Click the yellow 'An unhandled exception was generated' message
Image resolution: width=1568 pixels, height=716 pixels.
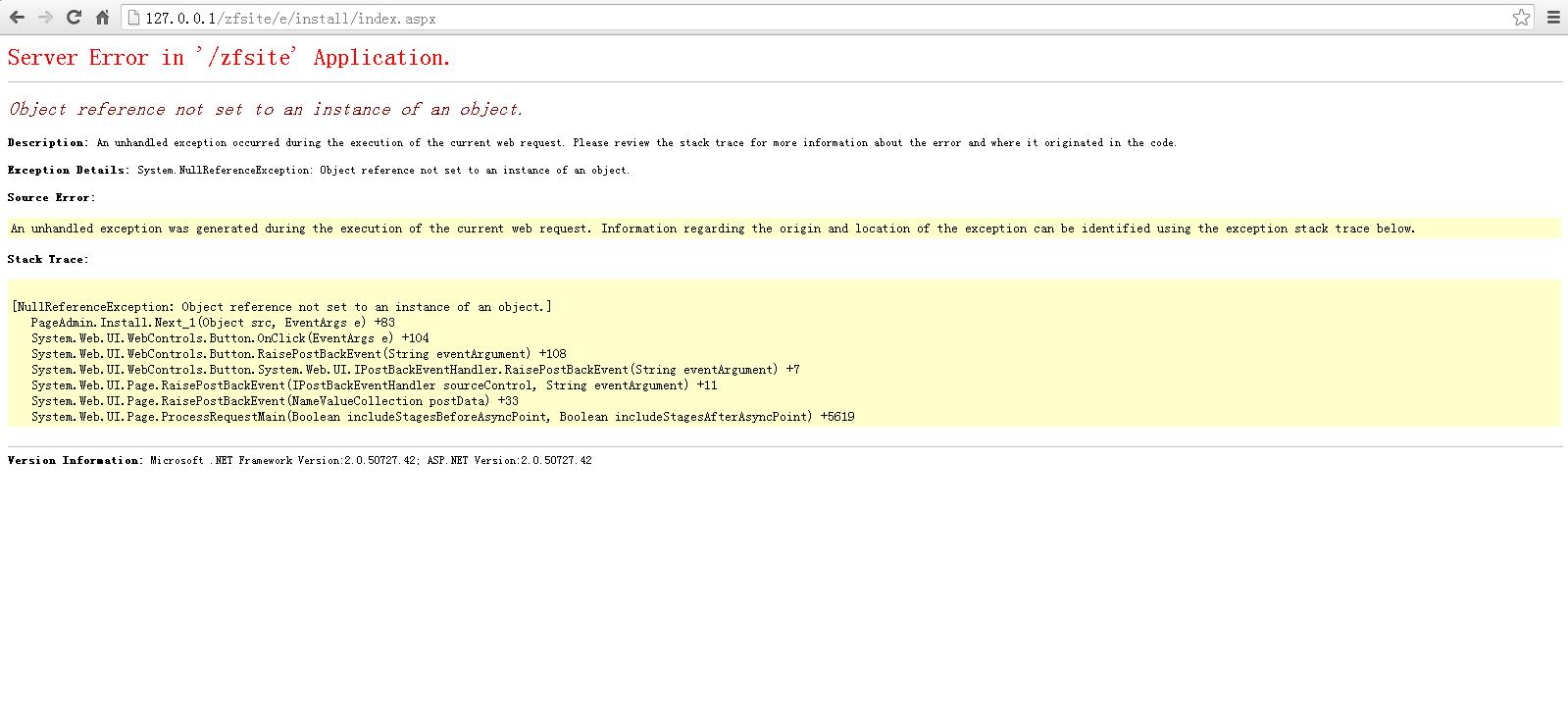coord(713,229)
